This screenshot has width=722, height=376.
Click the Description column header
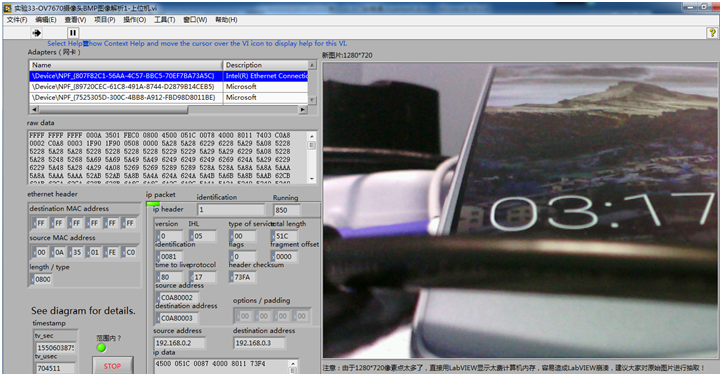(266, 65)
